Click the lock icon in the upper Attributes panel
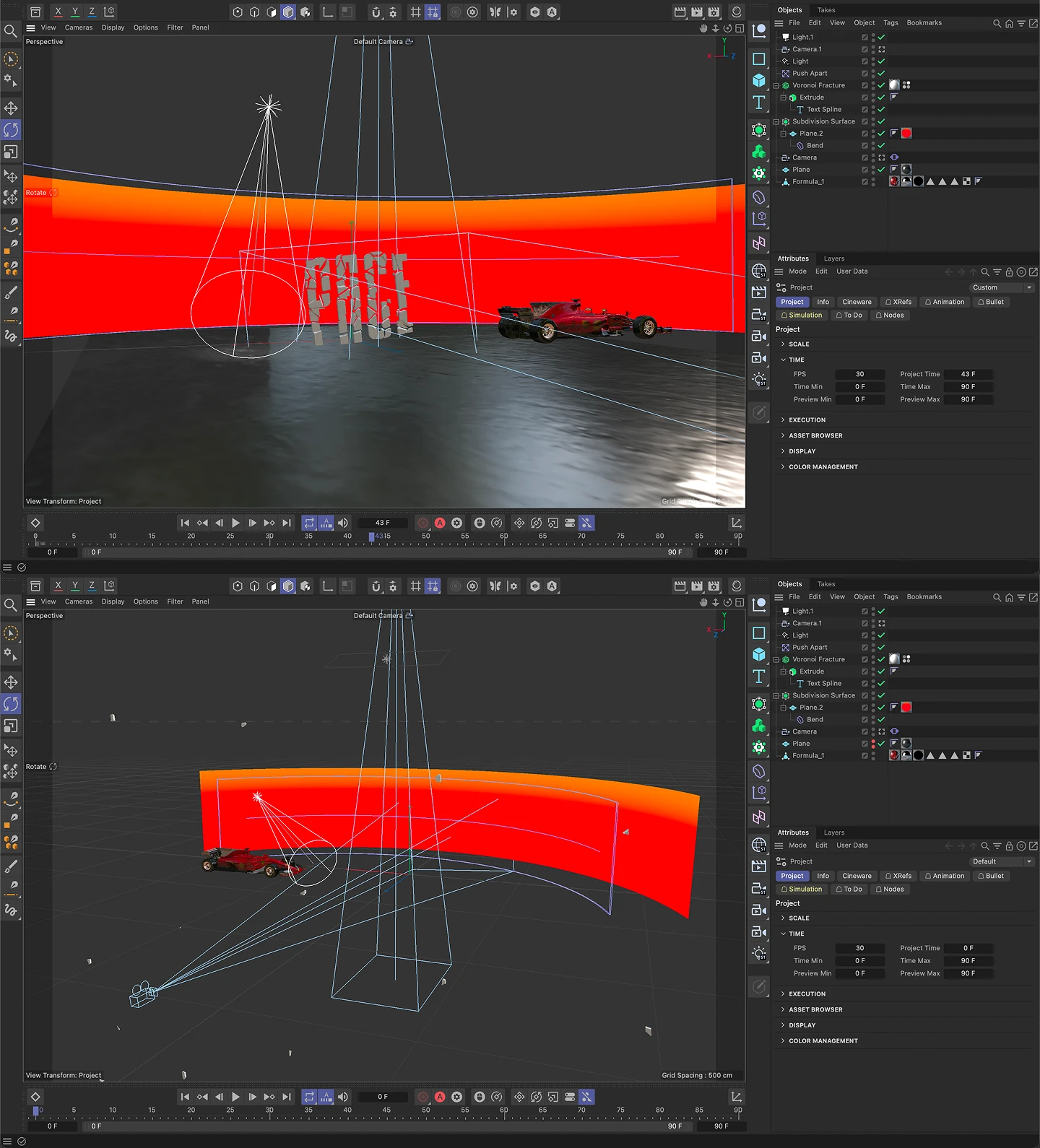Screen dimensions: 1040x1148 pyautogui.click(x=1009, y=272)
